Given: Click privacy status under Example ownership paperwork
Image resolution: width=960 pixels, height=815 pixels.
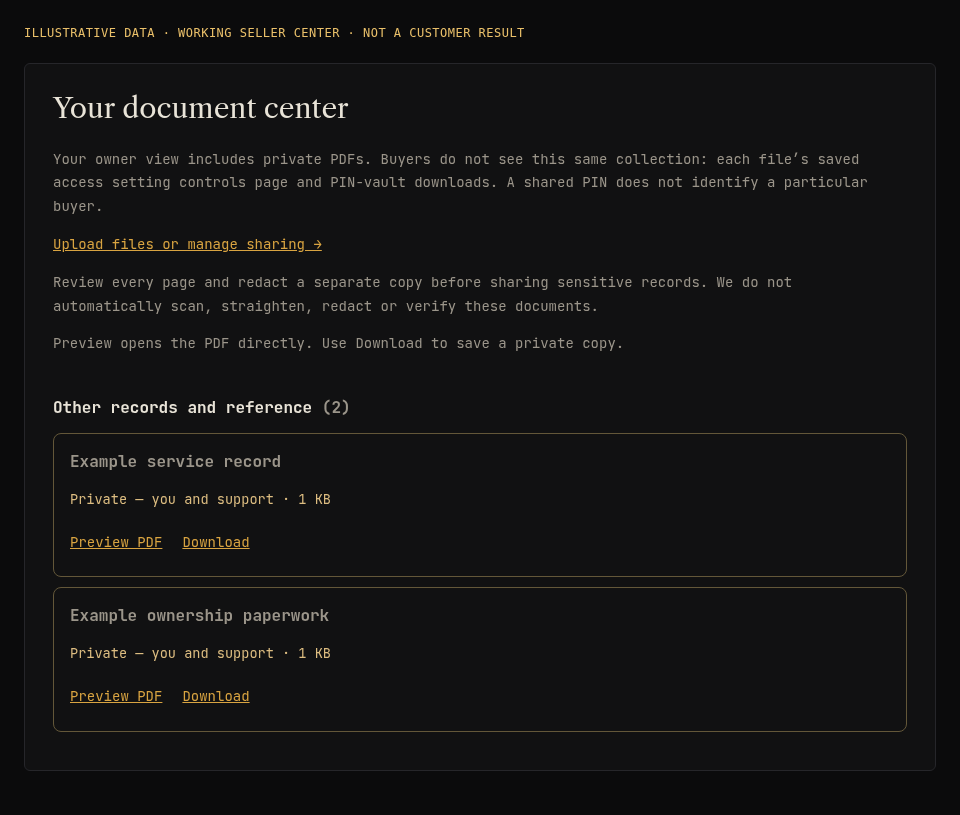Looking at the screenshot, I should click(x=200, y=653).
